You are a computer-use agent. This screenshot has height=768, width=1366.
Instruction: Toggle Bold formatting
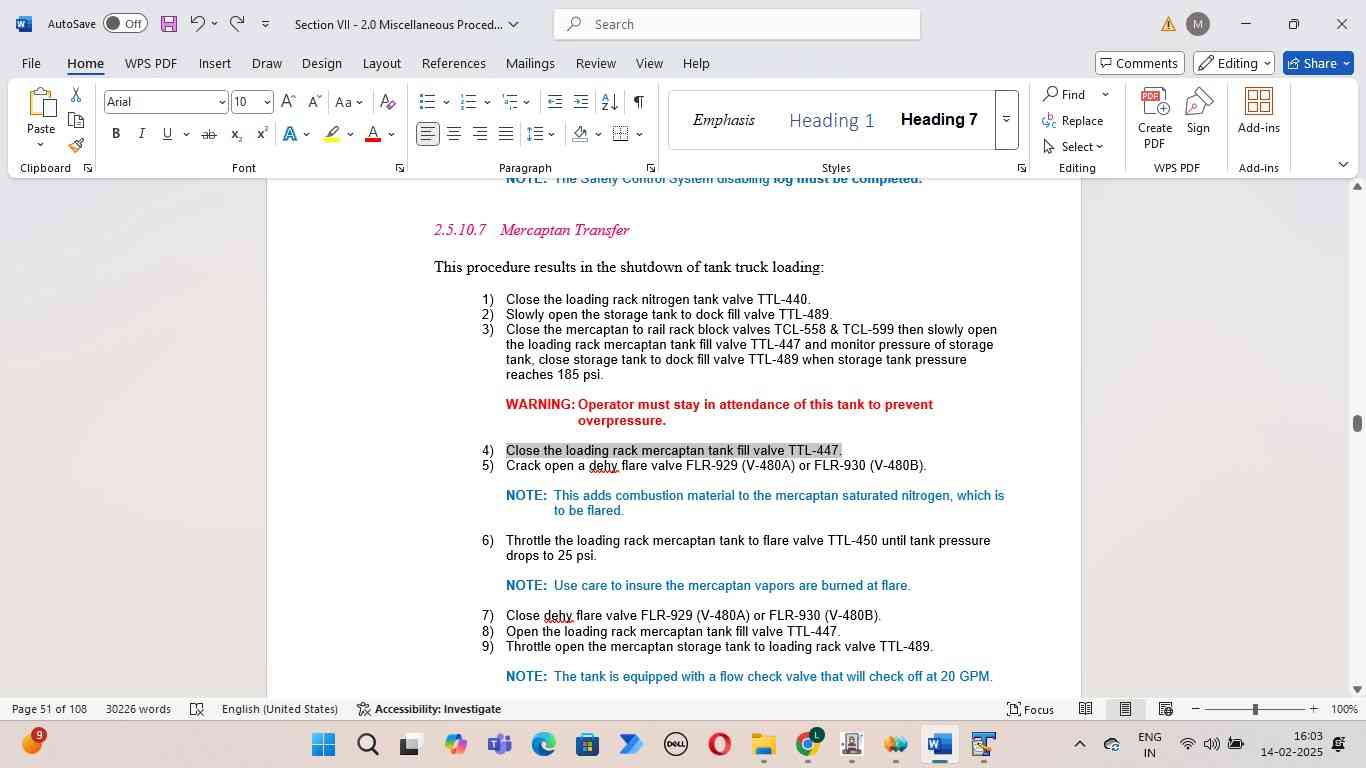click(x=116, y=134)
